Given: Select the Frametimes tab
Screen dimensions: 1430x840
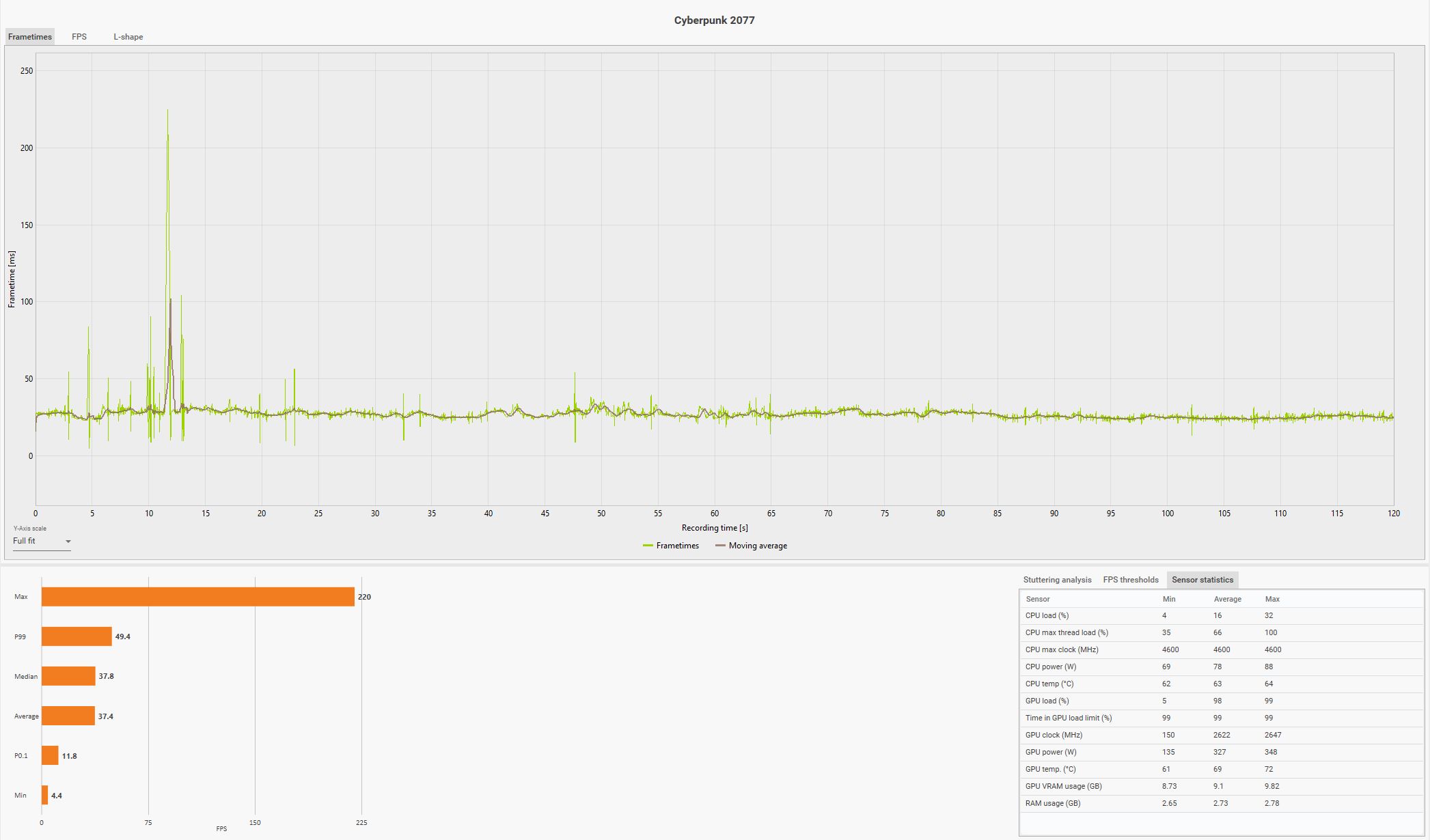Looking at the screenshot, I should pyautogui.click(x=29, y=37).
